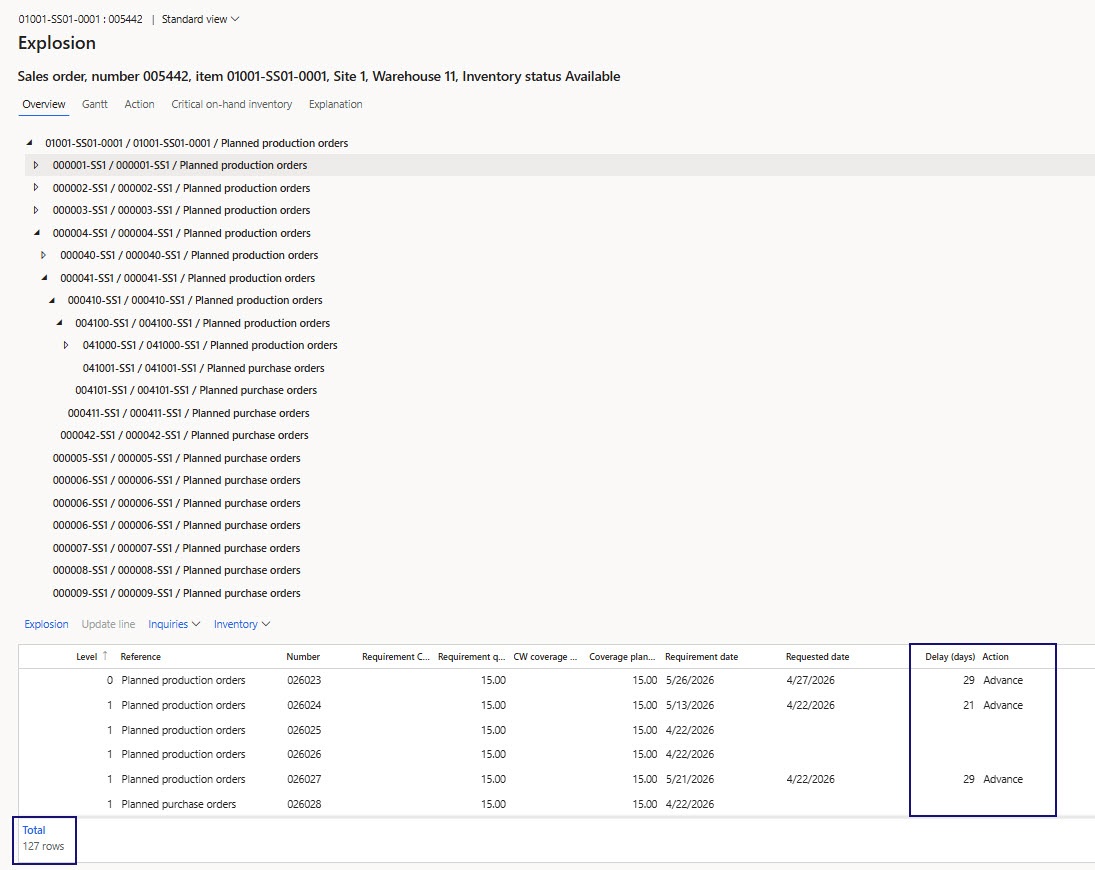The height and width of the screenshot is (870, 1095).
Task: Switch to the Gantt tab
Action: [x=95, y=104]
